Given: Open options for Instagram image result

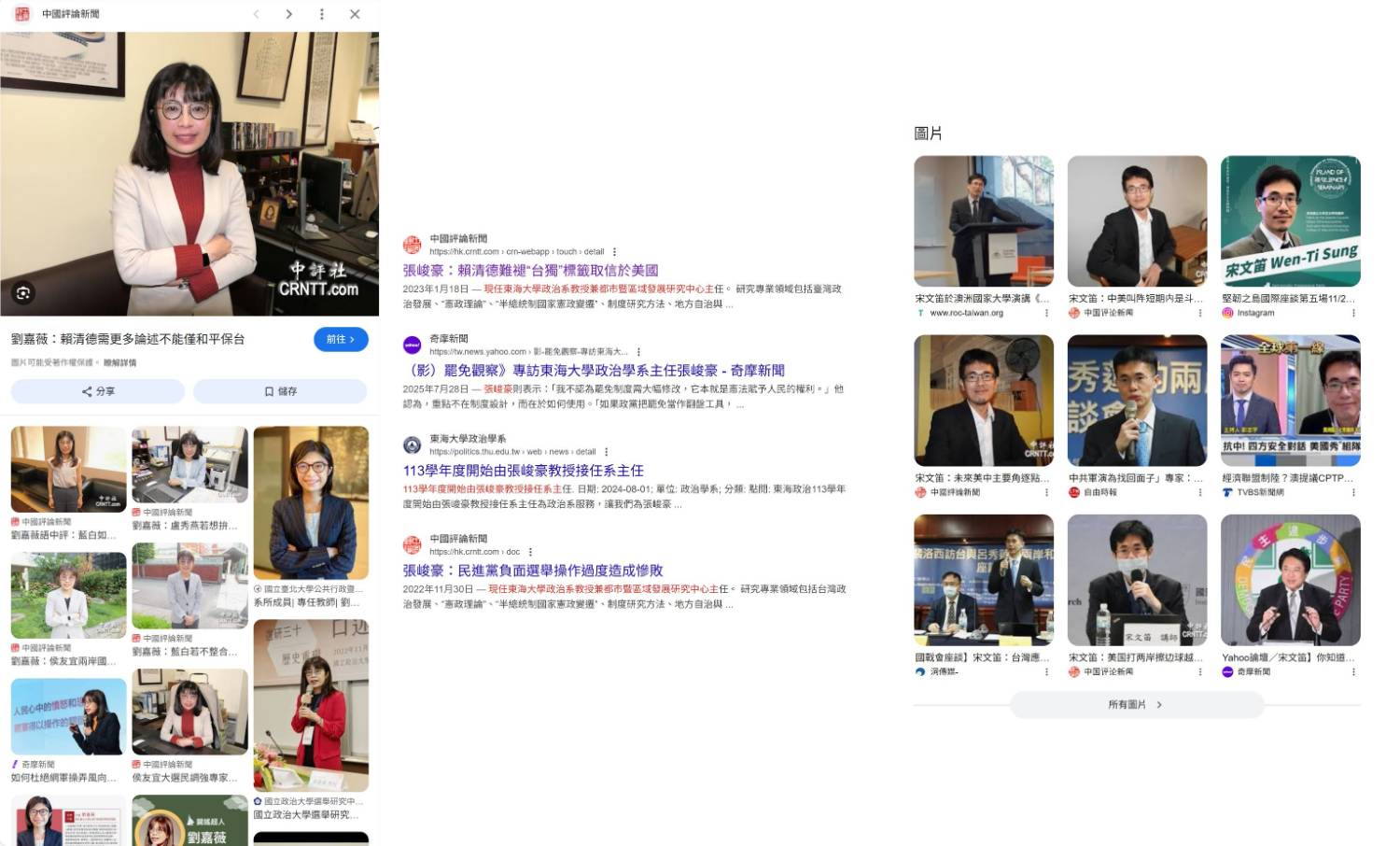Looking at the screenshot, I should click(x=1353, y=313).
